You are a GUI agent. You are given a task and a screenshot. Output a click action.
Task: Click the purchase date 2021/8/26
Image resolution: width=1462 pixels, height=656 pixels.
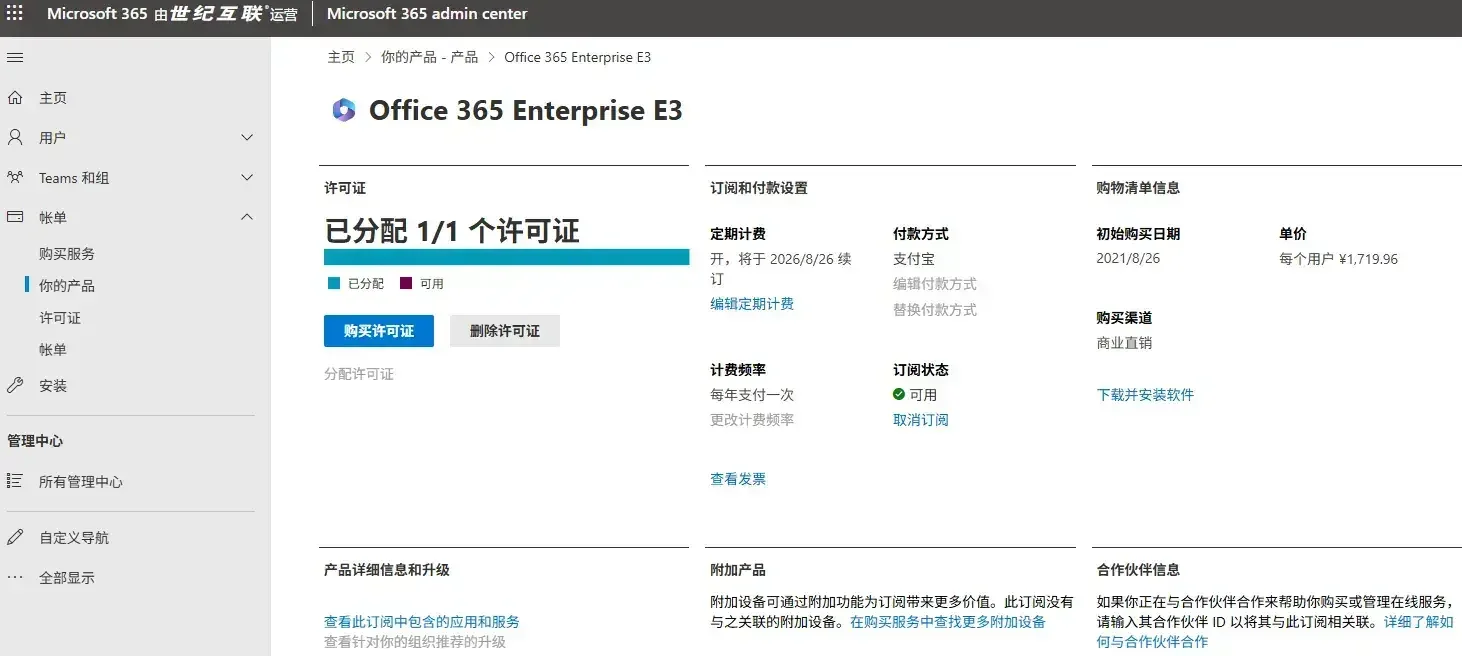coord(1129,258)
